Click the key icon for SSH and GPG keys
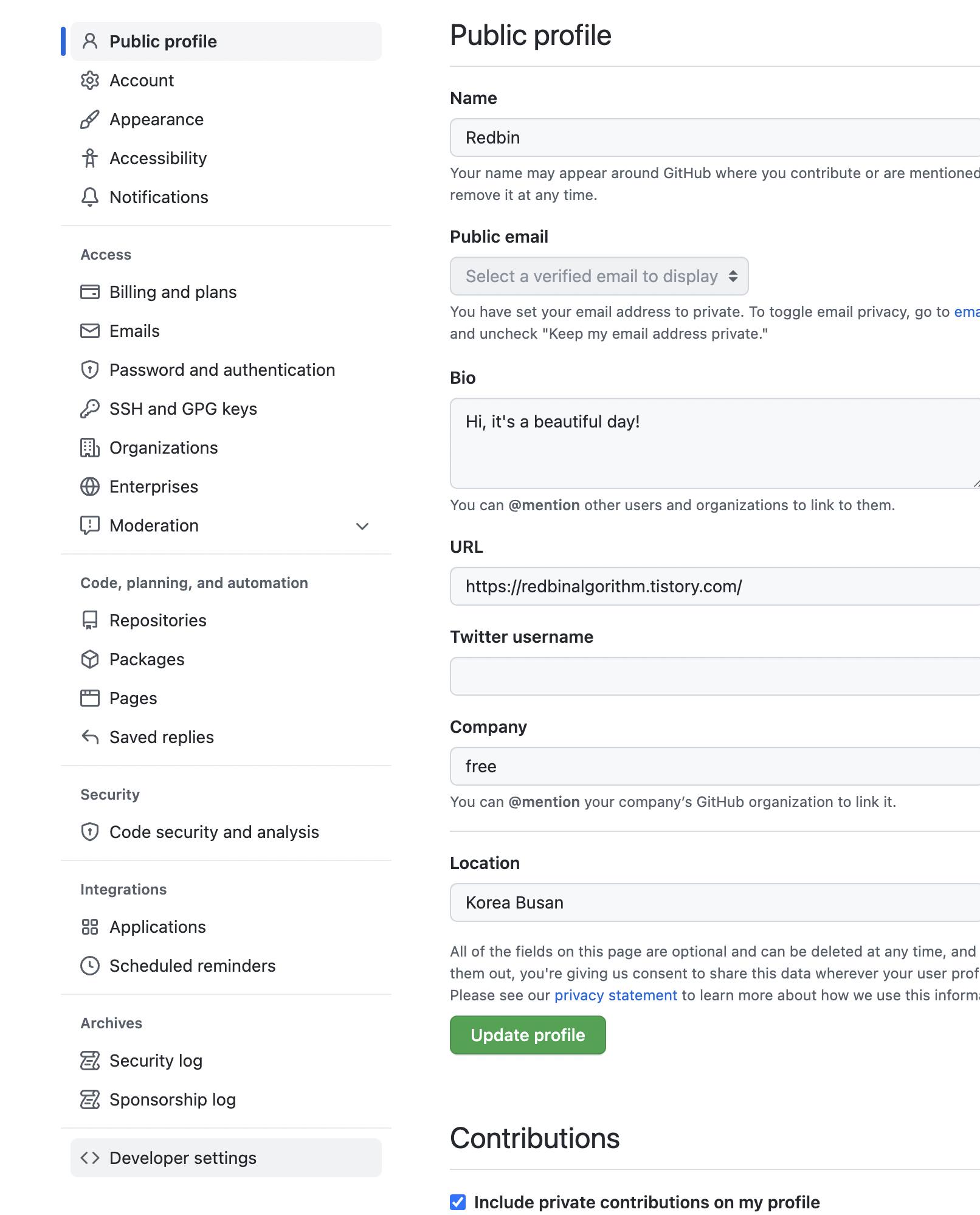The height and width of the screenshot is (1215, 980). pos(90,409)
